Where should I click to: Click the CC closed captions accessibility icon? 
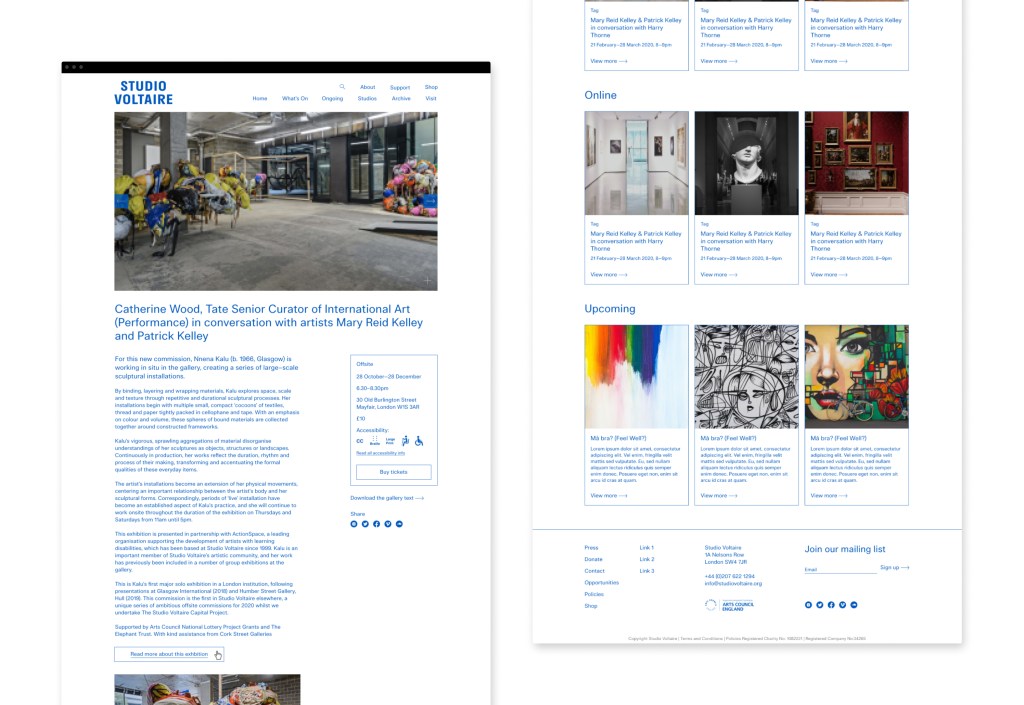click(x=360, y=440)
